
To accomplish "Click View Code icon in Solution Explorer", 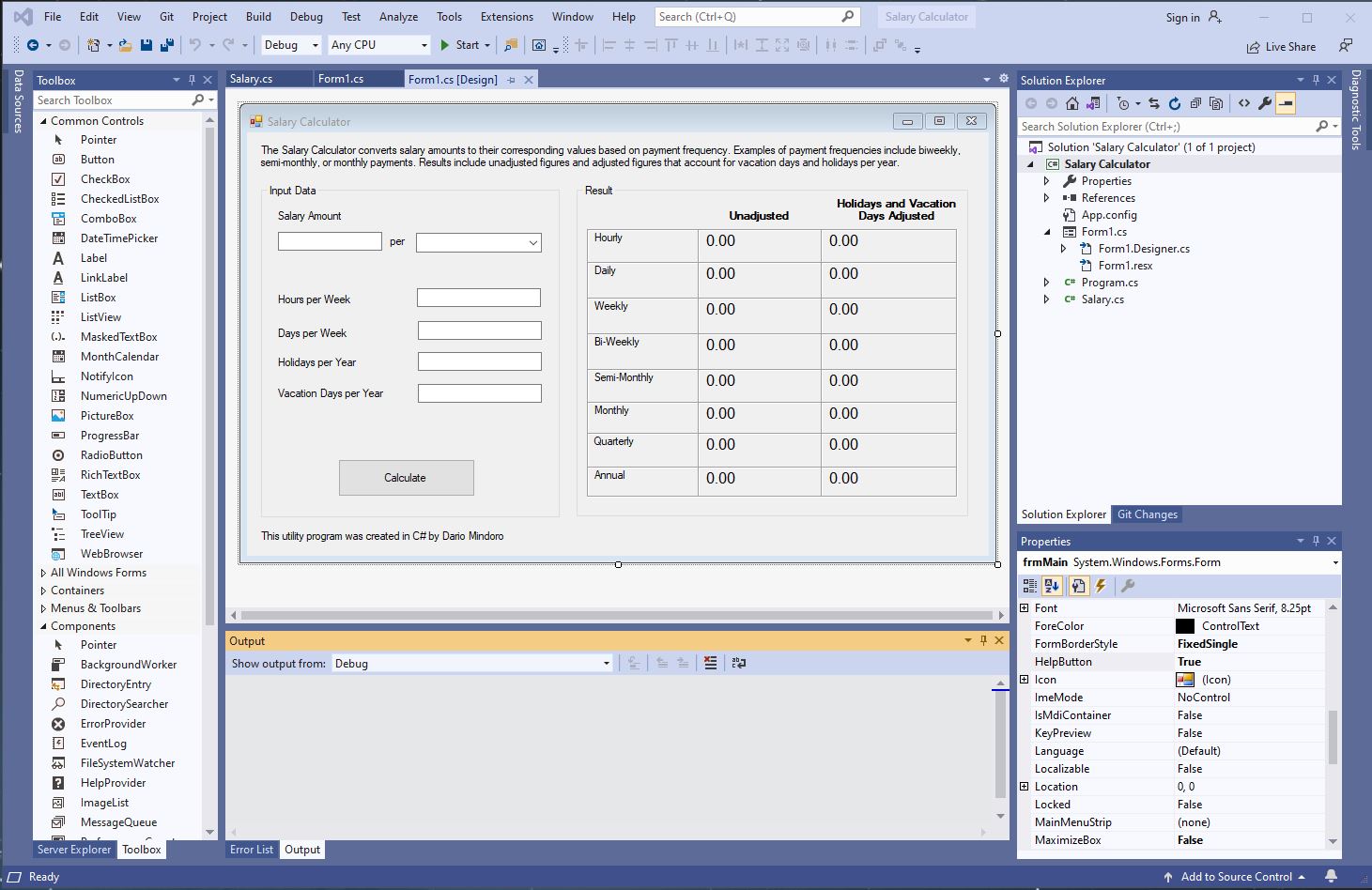I will coord(1244,103).
